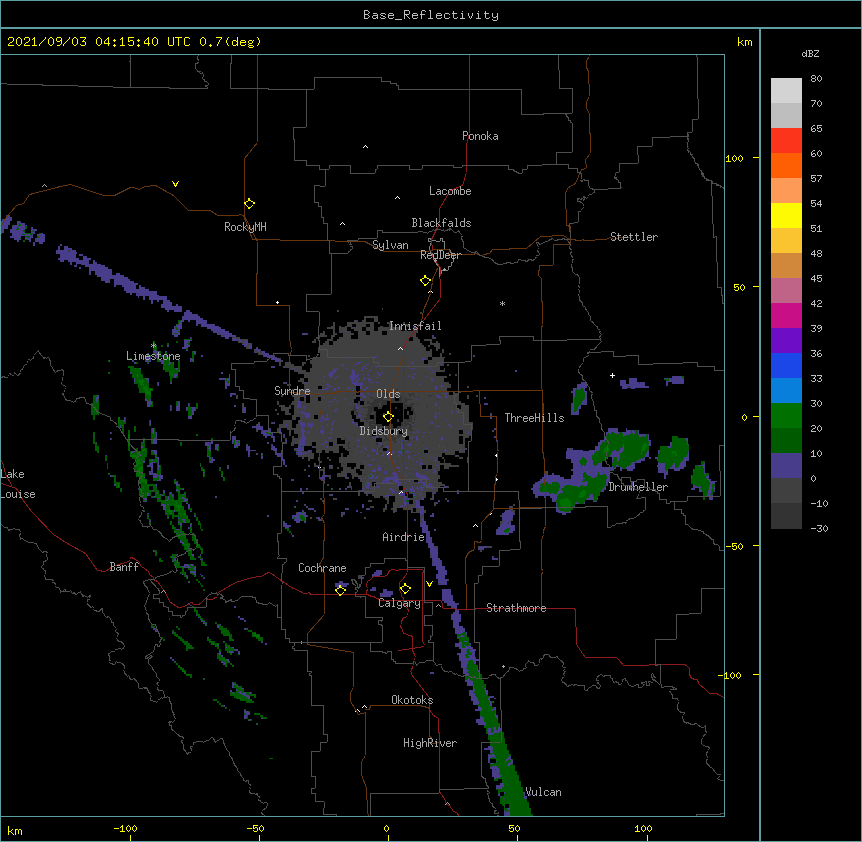Click the 100 tick on the right axis
The height and width of the screenshot is (842, 862).
pyautogui.click(x=734, y=158)
